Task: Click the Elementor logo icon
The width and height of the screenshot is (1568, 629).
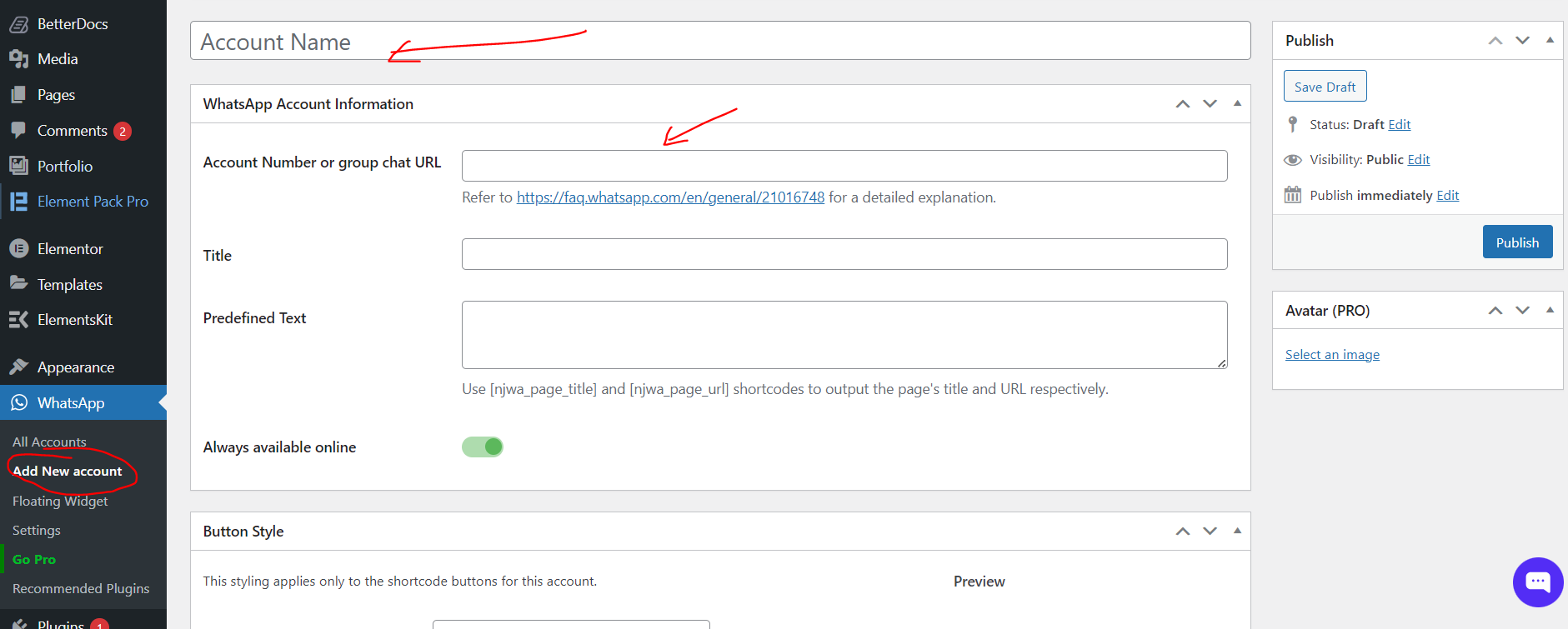Action: click(x=18, y=248)
